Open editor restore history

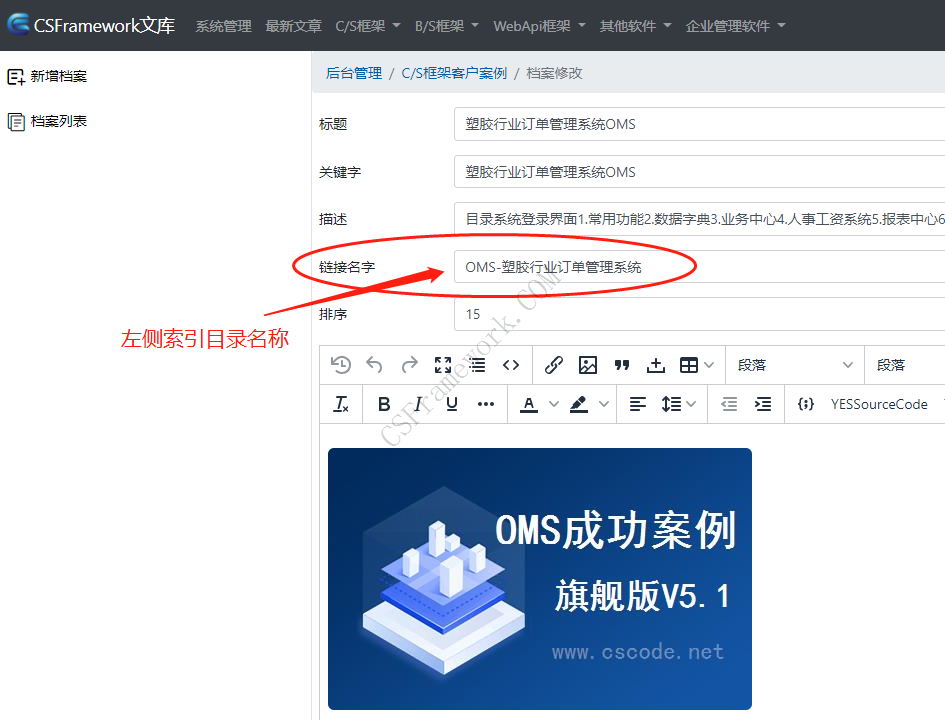pos(341,365)
